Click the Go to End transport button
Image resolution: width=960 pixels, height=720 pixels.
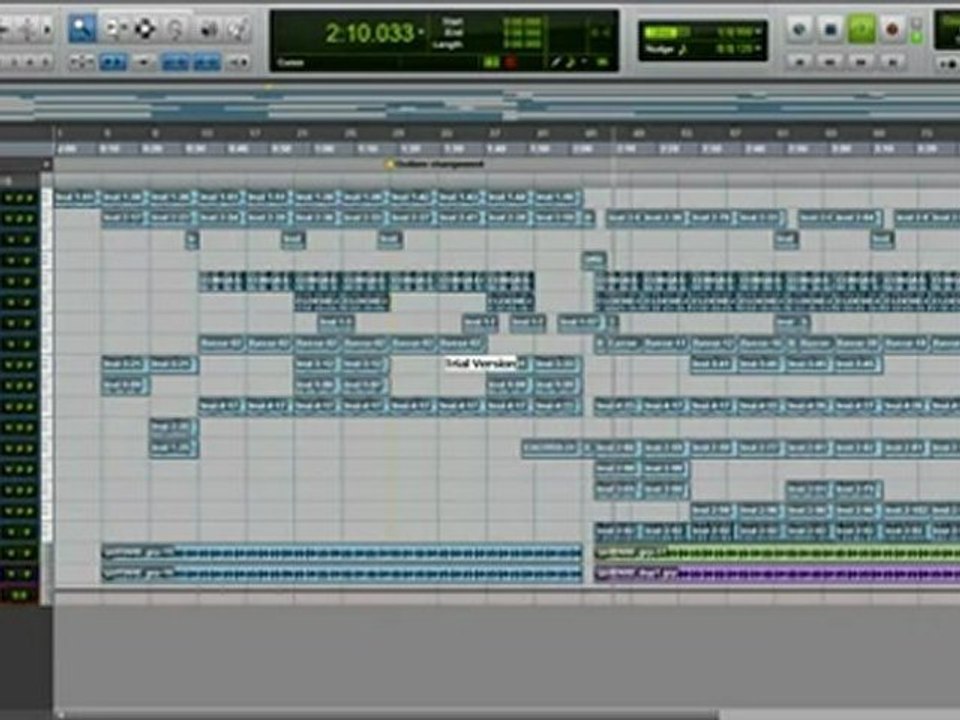892,62
